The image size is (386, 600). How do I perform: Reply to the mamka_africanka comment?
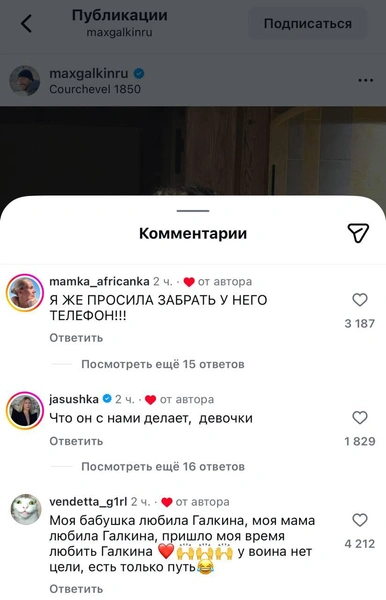[x=76, y=338]
